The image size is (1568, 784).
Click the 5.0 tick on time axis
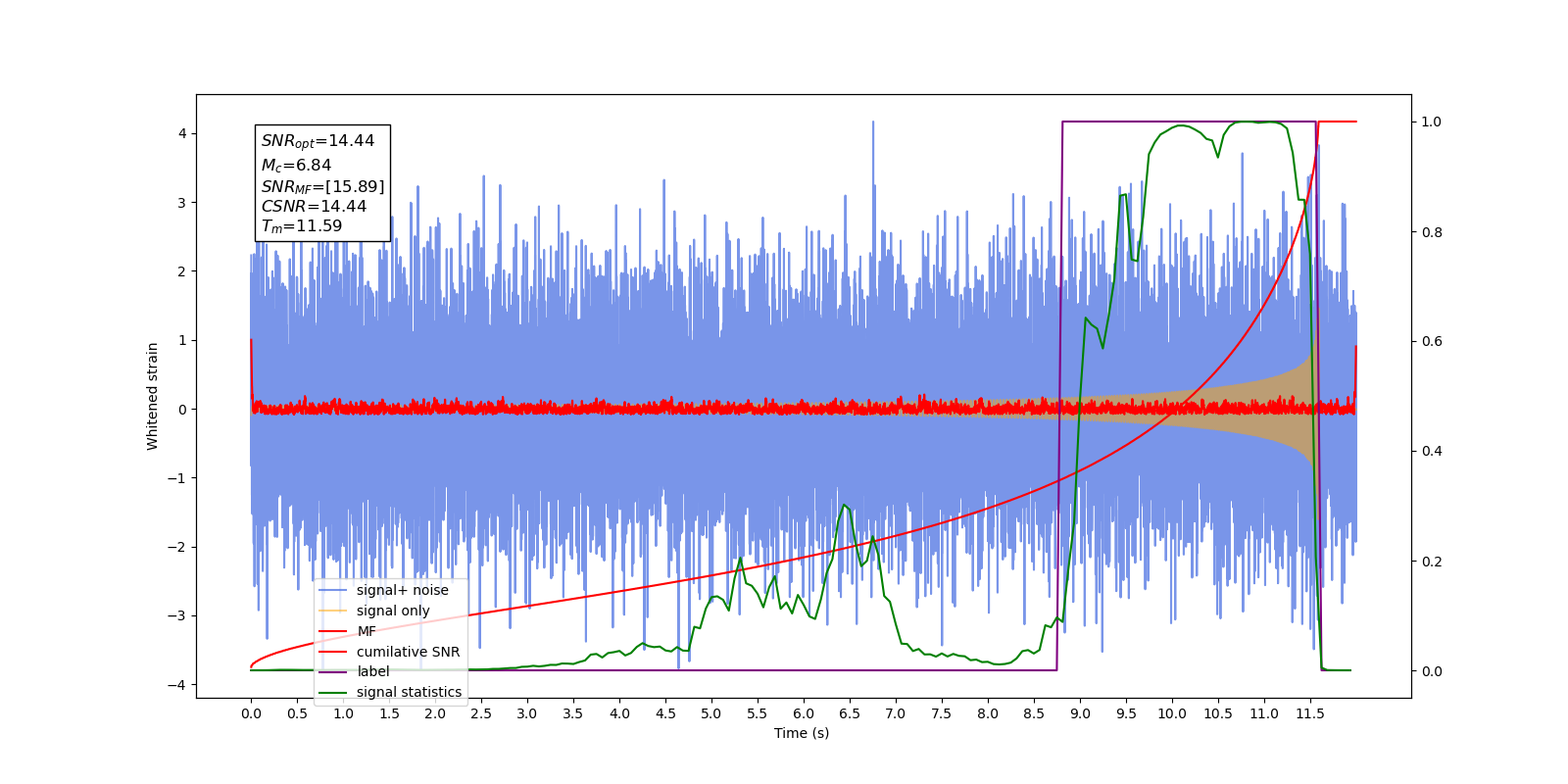point(711,713)
